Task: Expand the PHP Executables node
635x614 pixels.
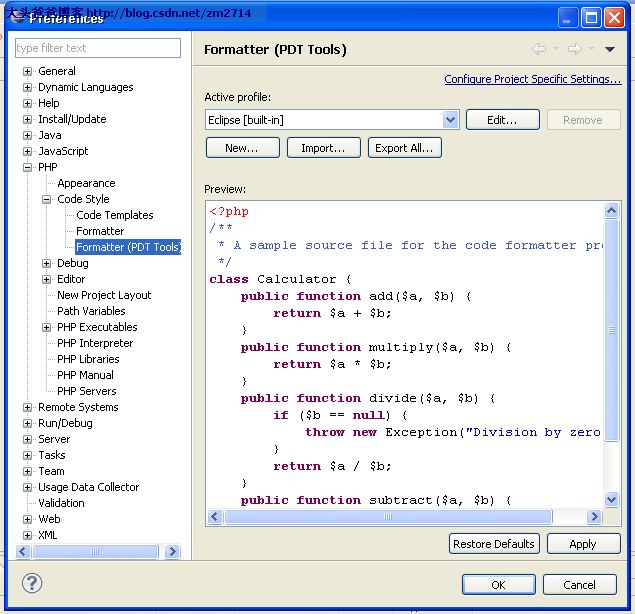Action: [x=47, y=327]
